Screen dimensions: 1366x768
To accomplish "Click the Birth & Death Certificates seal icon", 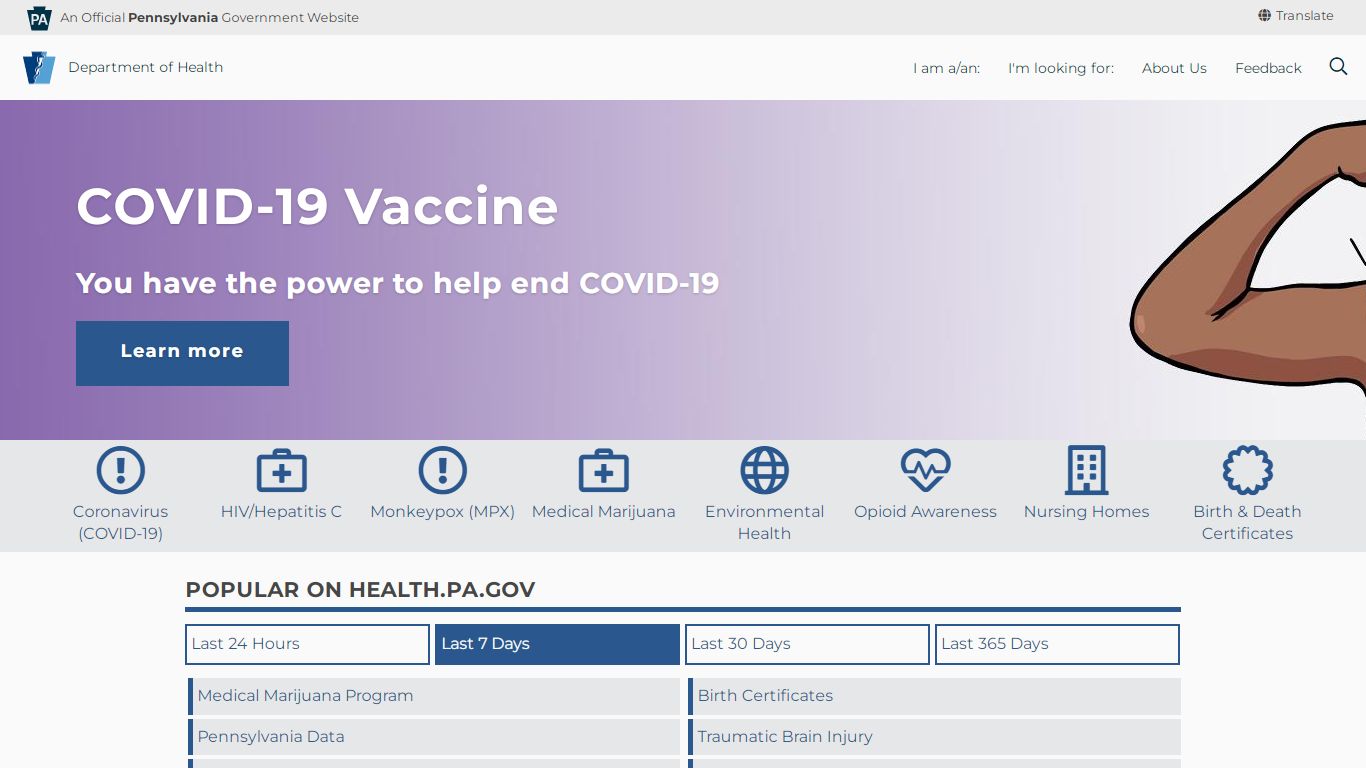I will (x=1248, y=470).
